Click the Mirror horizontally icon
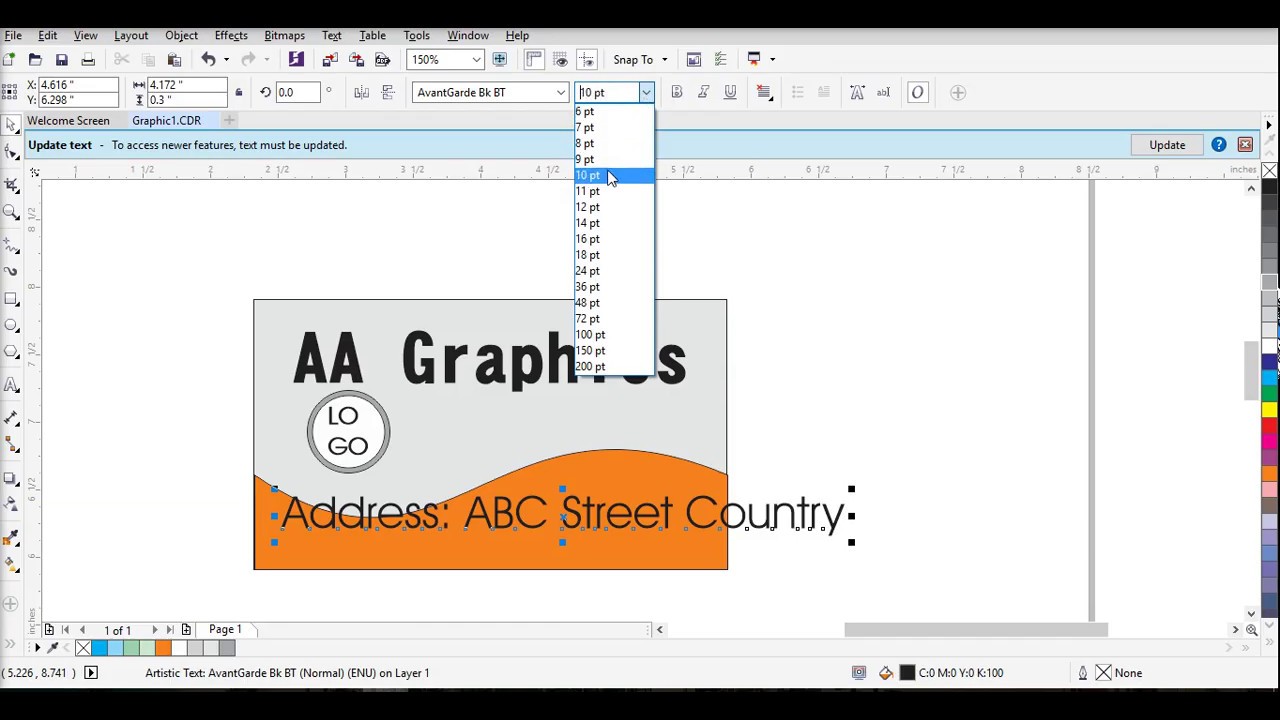Viewport: 1280px width, 720px height. click(x=362, y=93)
